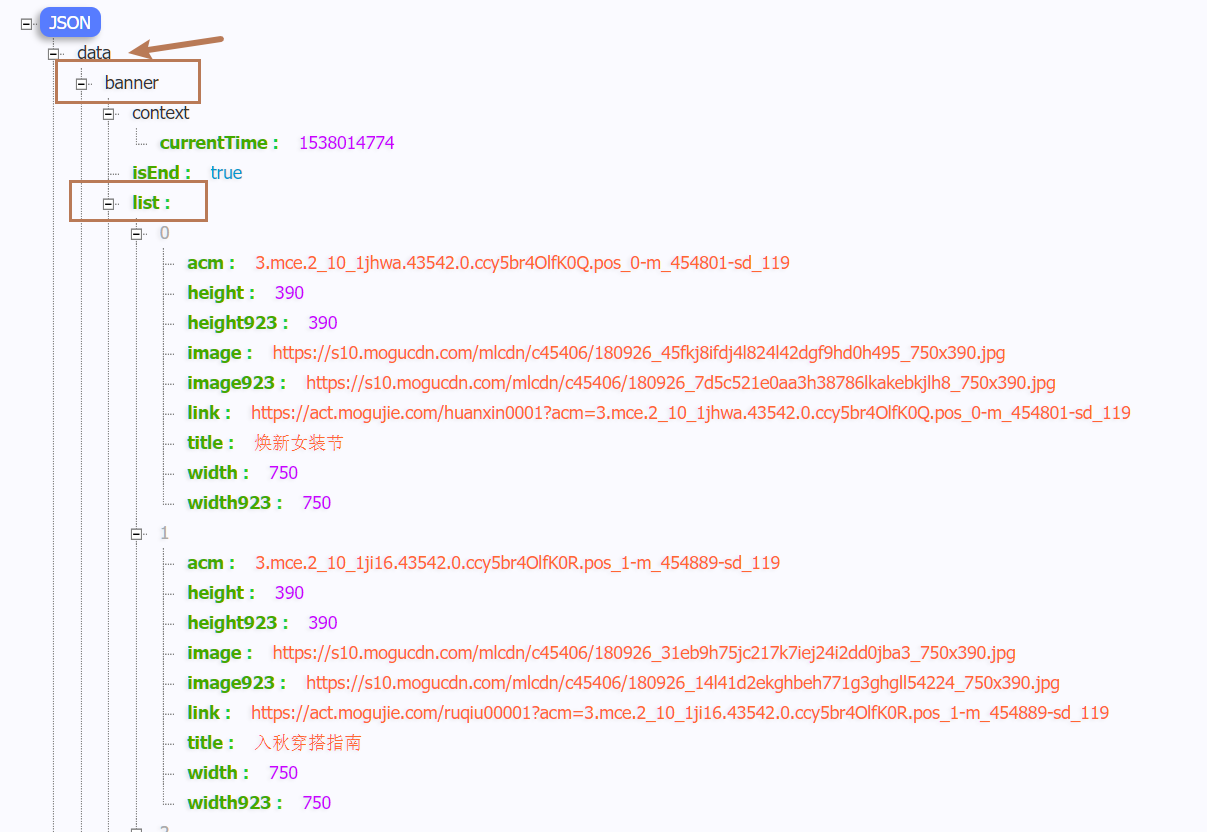The height and width of the screenshot is (832, 1207).
Task: Open item 0 image923 URL
Action: point(680,383)
